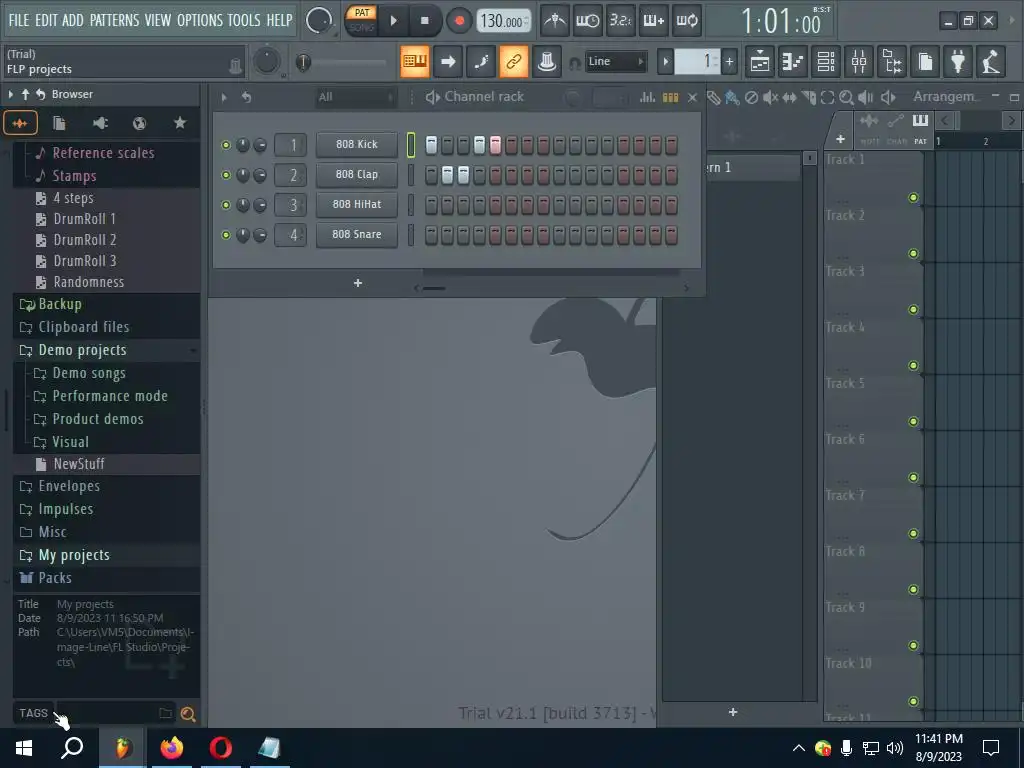Open the Mixer view icon
1024x768 pixels.
(859, 61)
